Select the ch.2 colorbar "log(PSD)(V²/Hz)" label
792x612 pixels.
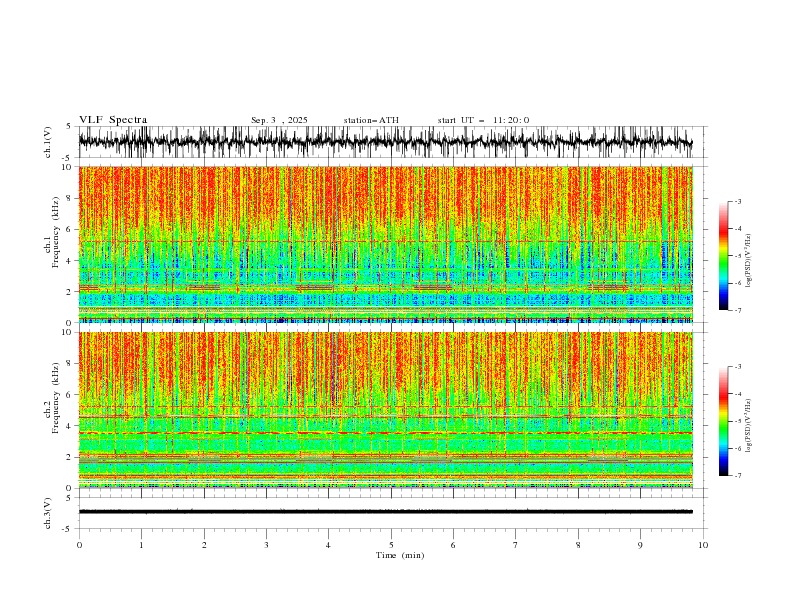pos(749,426)
